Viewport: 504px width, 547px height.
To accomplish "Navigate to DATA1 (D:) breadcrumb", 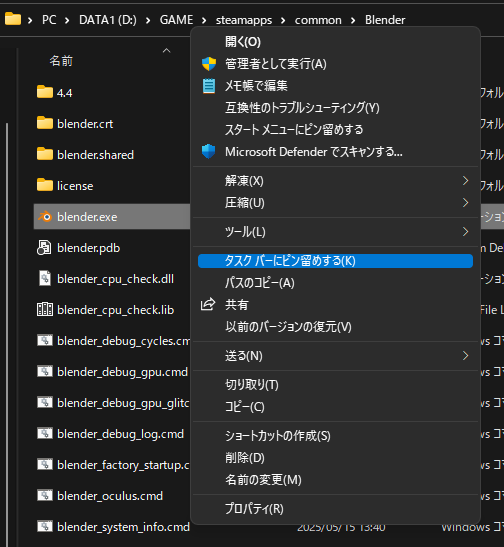I will [x=108, y=20].
